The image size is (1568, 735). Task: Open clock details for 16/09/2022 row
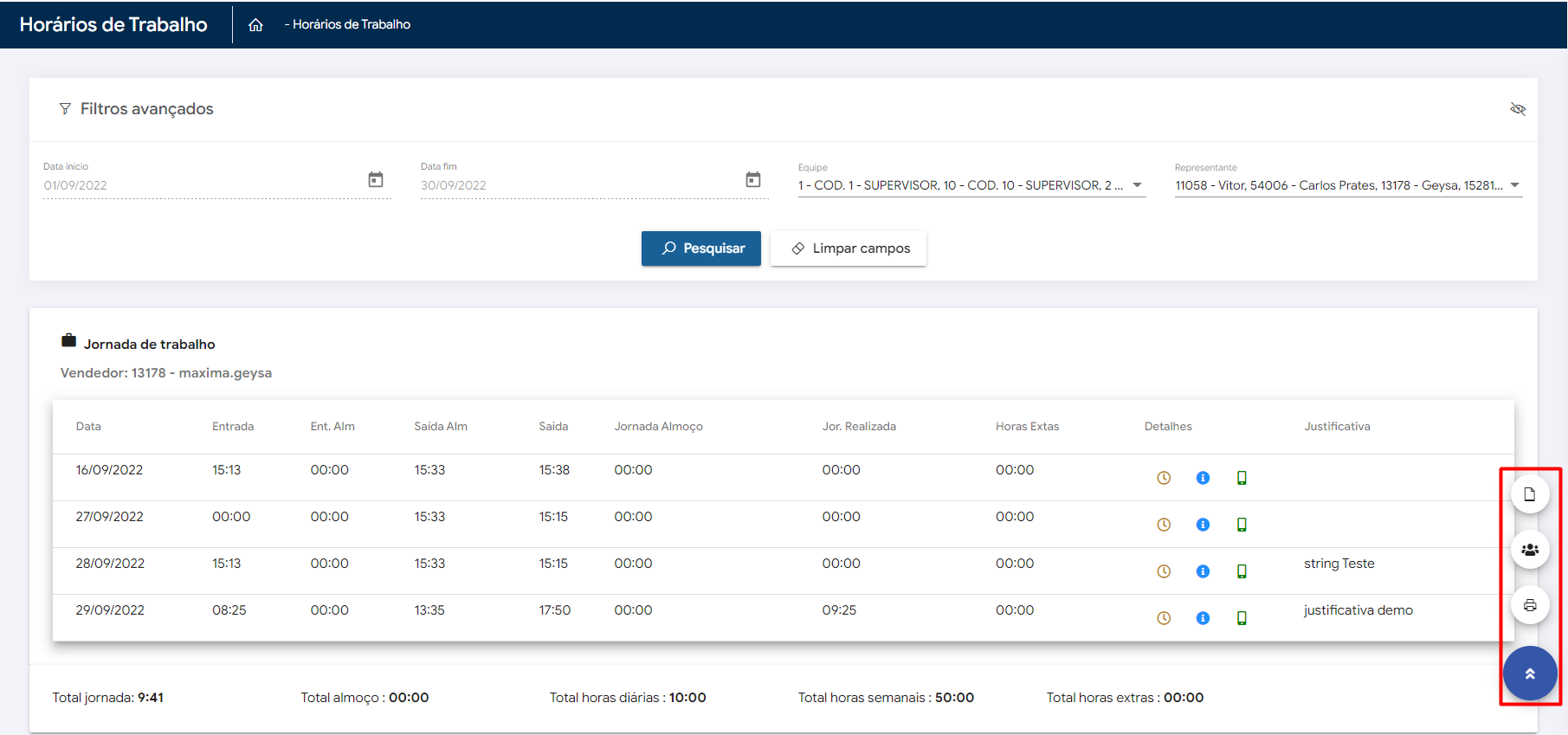[1164, 478]
